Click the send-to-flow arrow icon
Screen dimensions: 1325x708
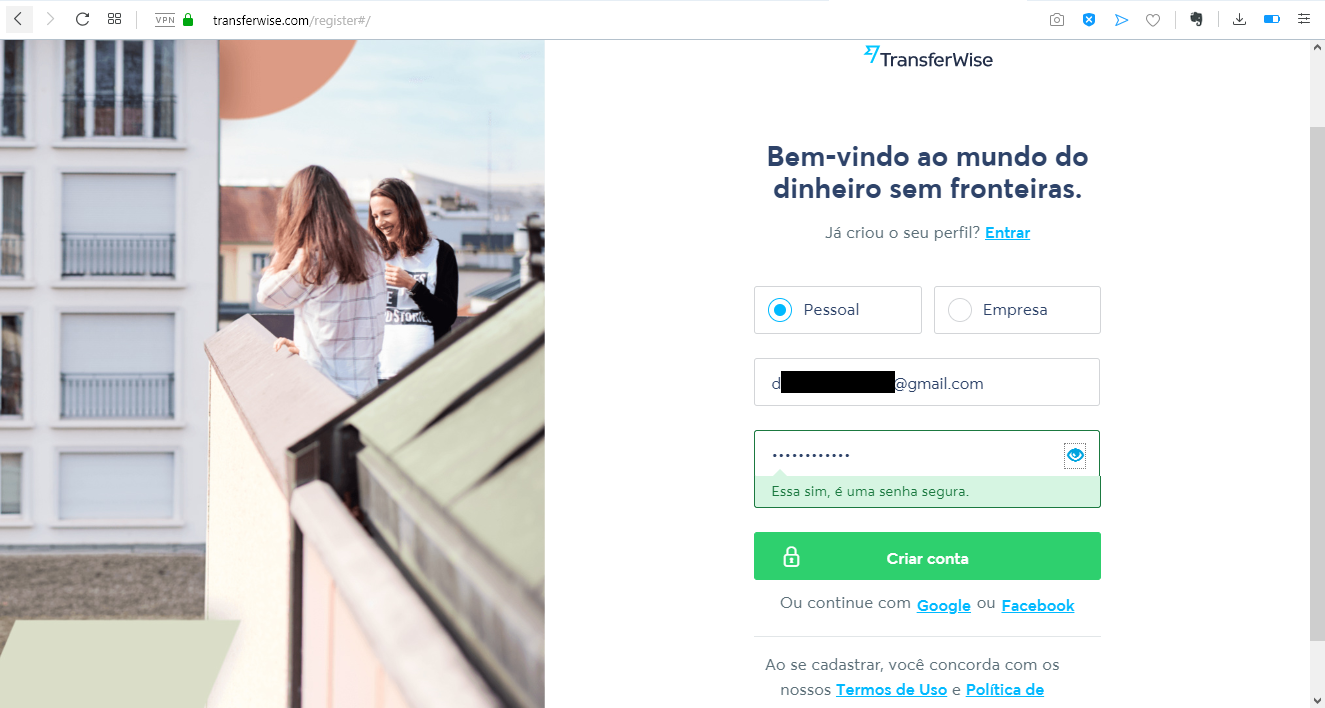(x=1121, y=19)
